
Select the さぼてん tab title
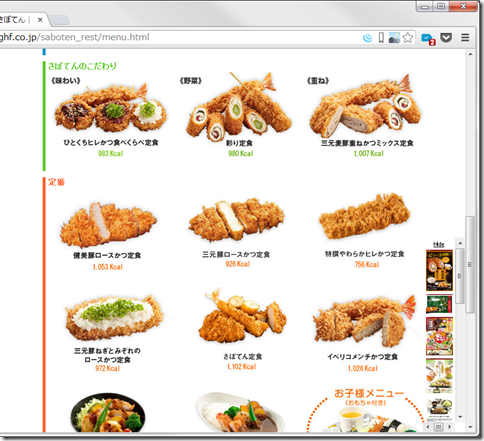pos(12,20)
